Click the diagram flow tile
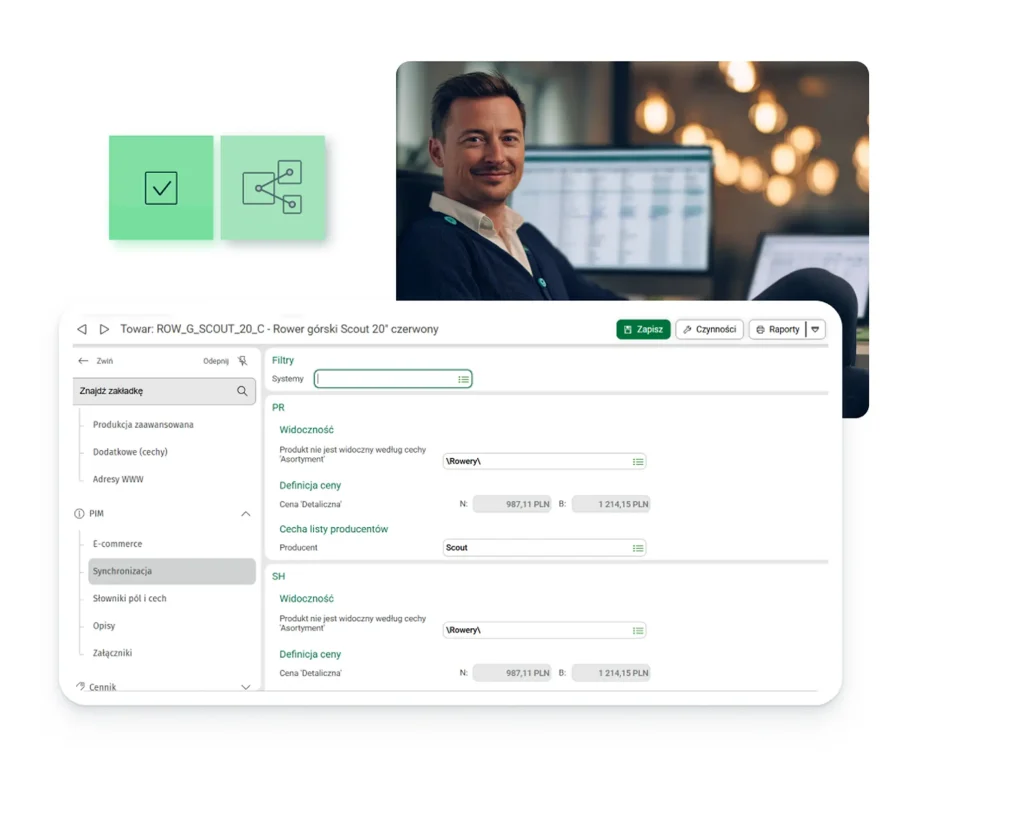Image resolution: width=1024 pixels, height=837 pixels. click(x=273, y=187)
